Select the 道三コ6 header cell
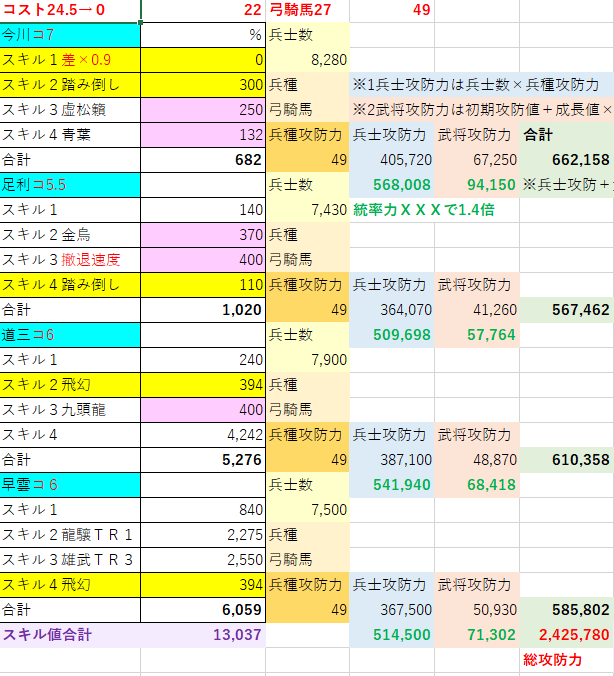 coord(70,335)
